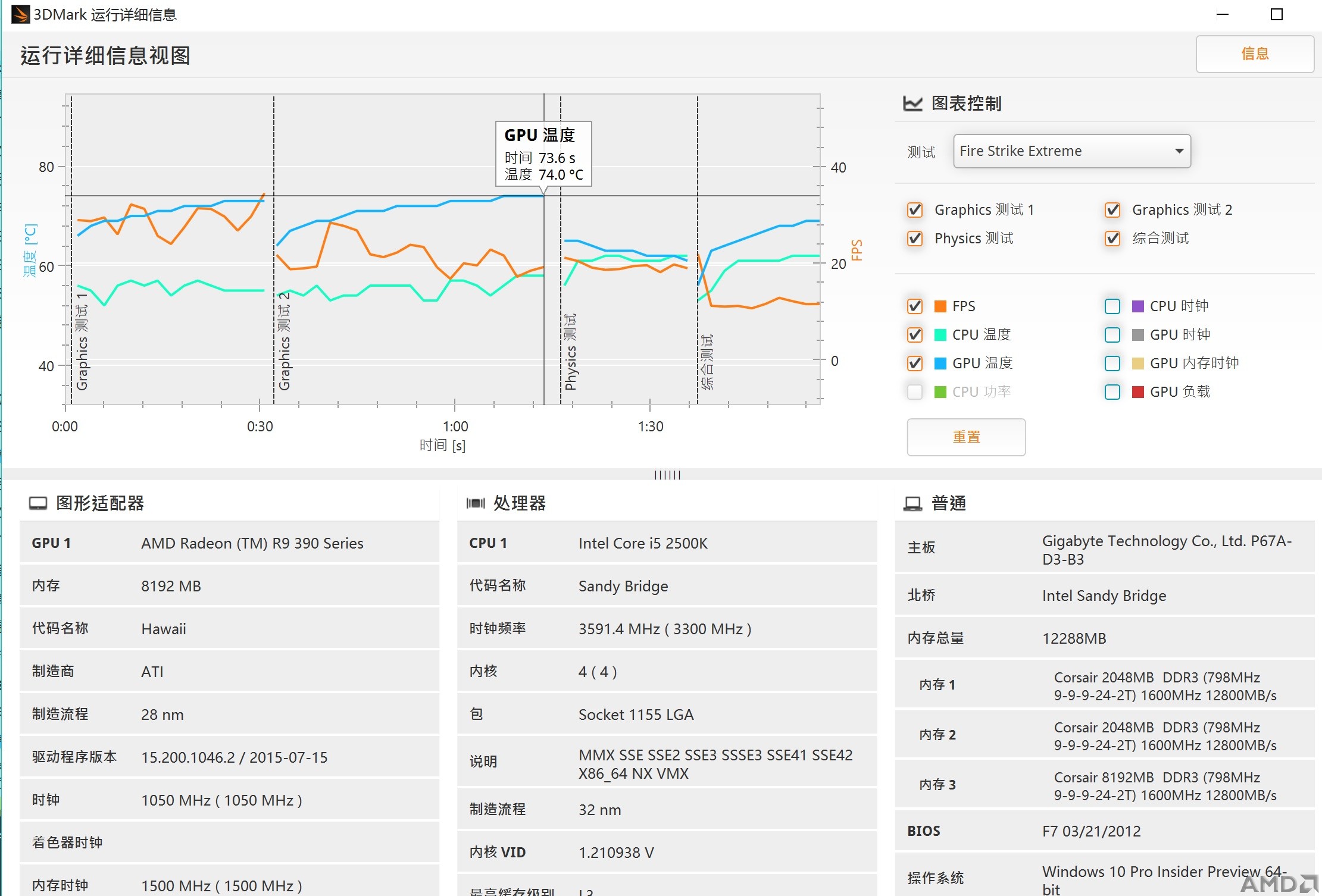Screen dimensions: 1322x896
Task: Select the AMD Radeon R9 390 Series text
Action: pyautogui.click(x=252, y=543)
